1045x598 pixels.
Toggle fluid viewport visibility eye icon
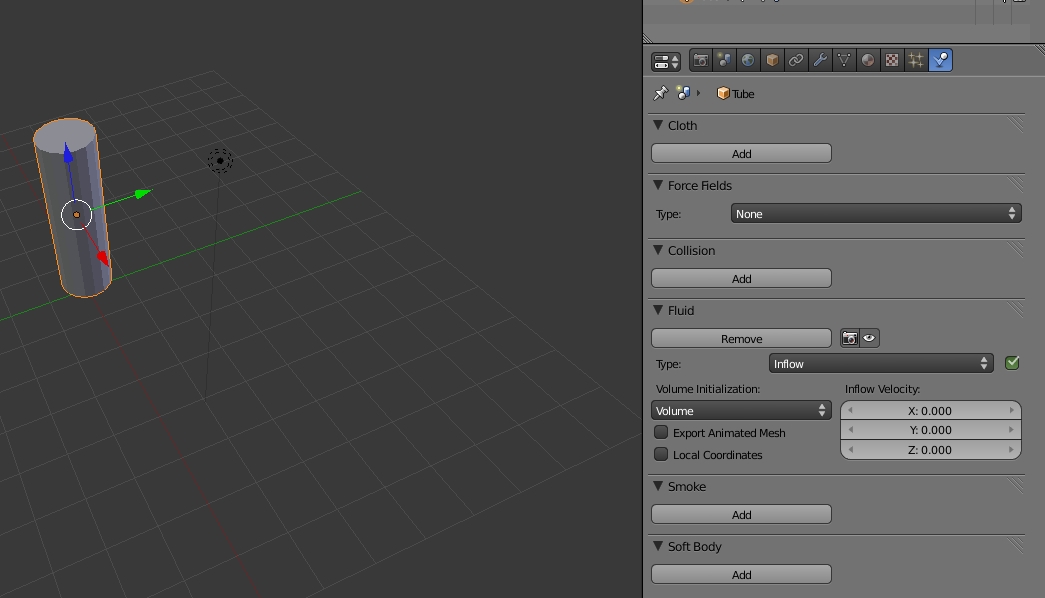click(x=869, y=339)
